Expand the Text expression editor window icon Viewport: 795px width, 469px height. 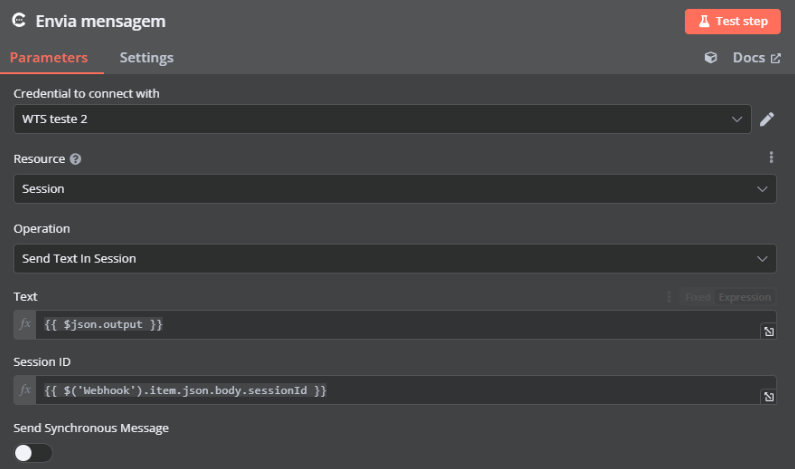click(768, 331)
